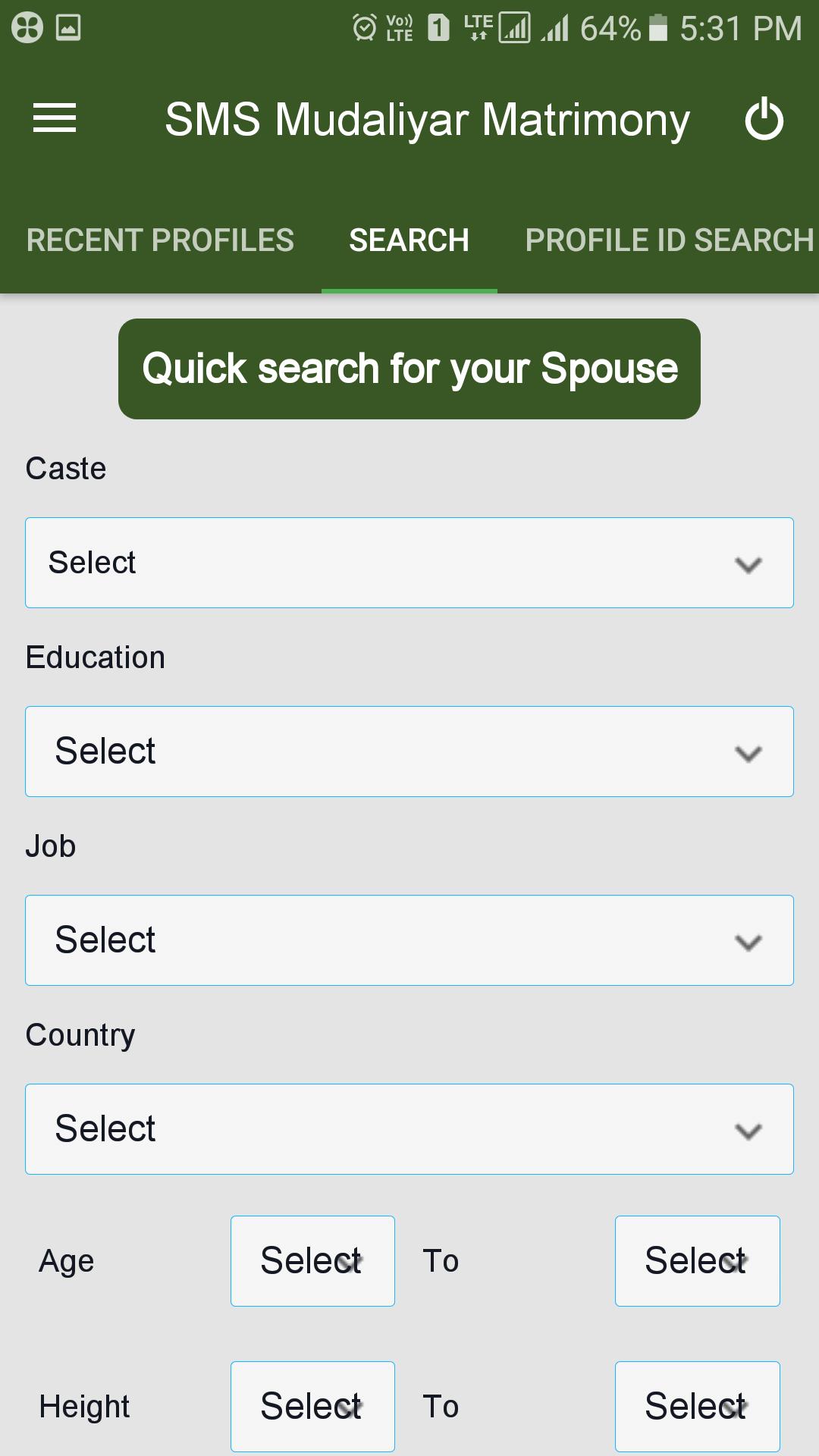Open the hamburger navigation menu
Screen dimensions: 819x1456
[x=55, y=118]
